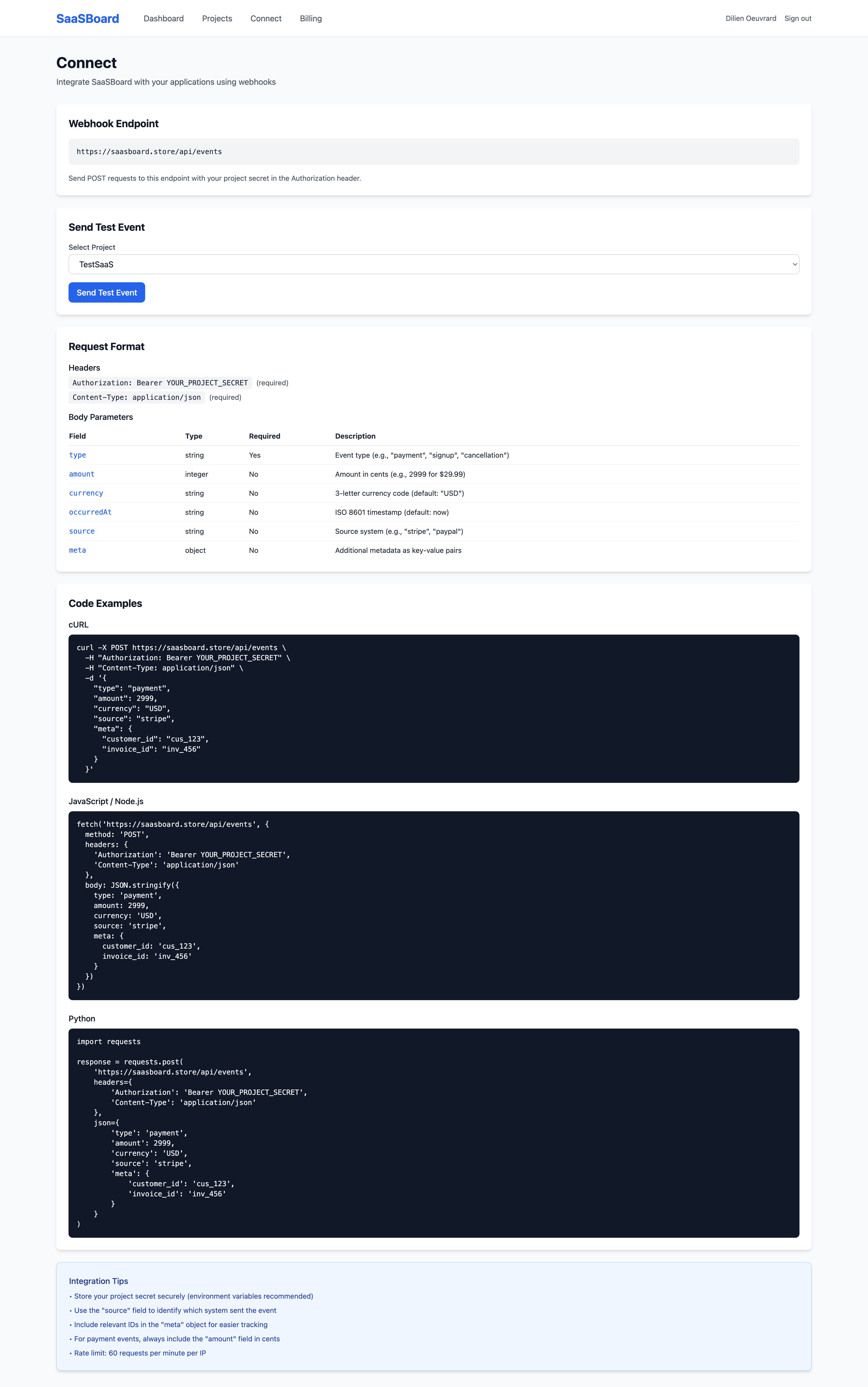Select the Connect nav item
Image resolution: width=868 pixels, height=1387 pixels.
(265, 18)
